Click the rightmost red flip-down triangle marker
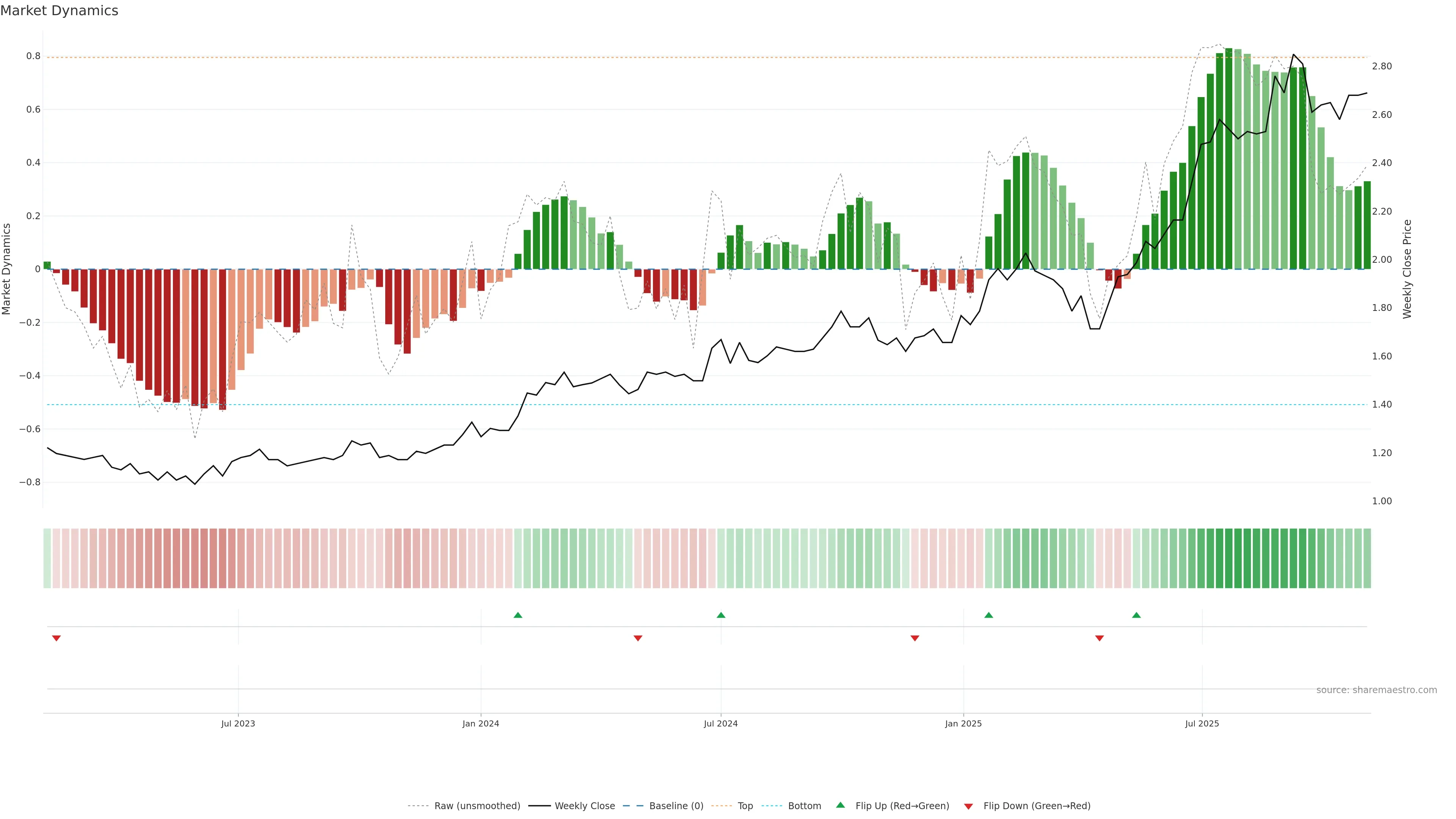 pyautogui.click(x=1099, y=638)
